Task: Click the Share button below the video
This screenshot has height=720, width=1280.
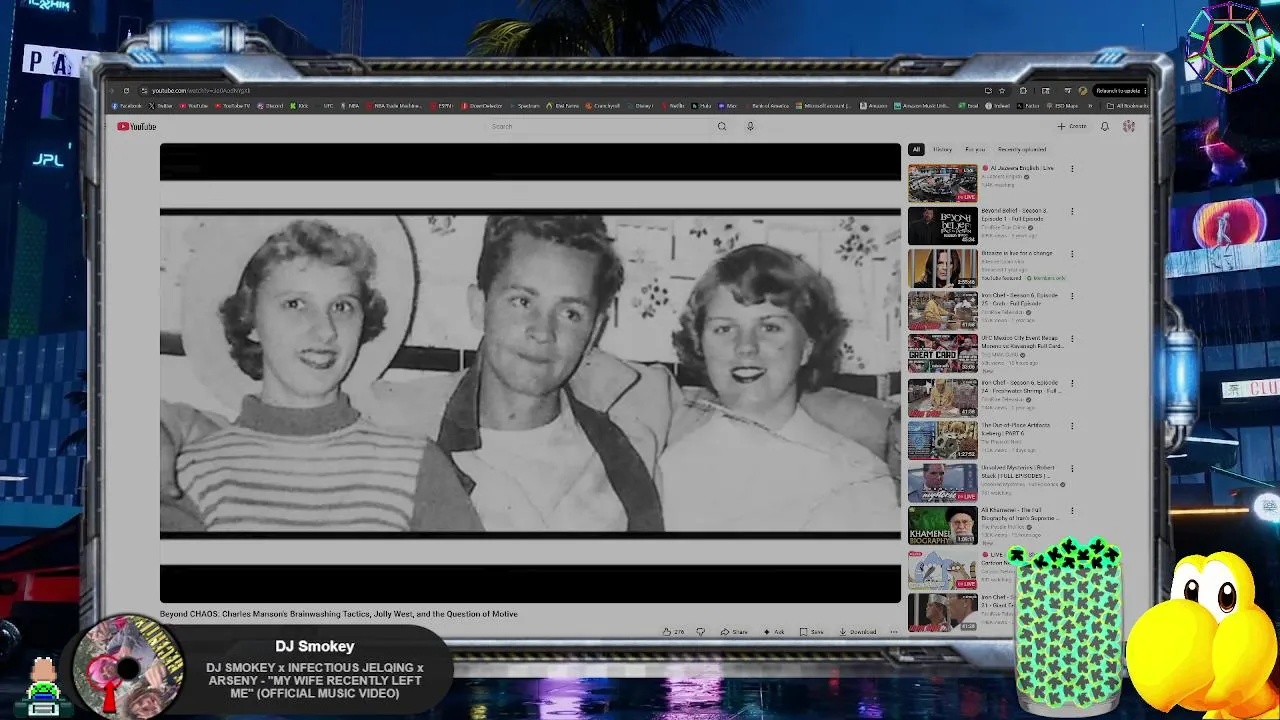Action: click(x=733, y=632)
